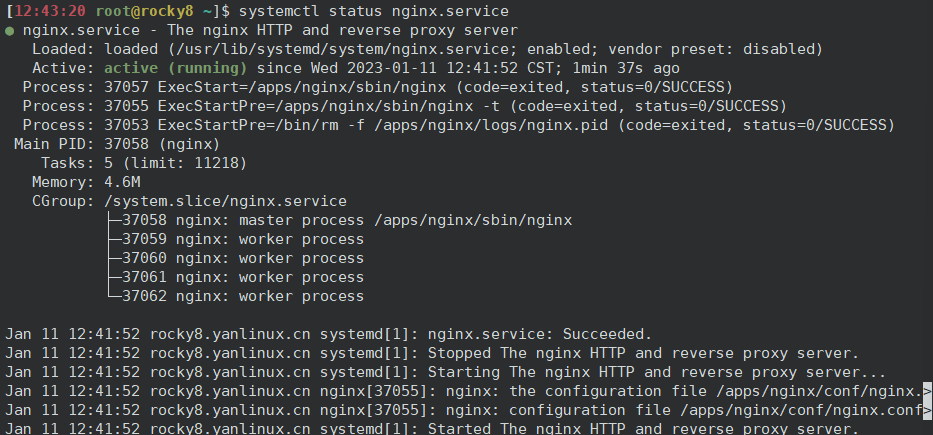
Task: Click the truncation arrow on the last nginx[37055] line
Action: (x=927, y=409)
